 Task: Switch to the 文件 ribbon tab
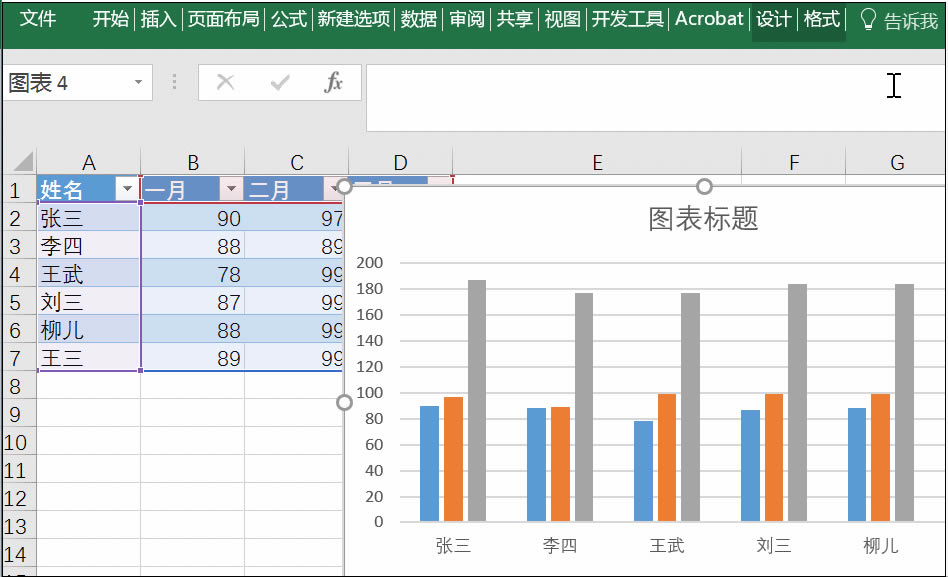(x=39, y=18)
